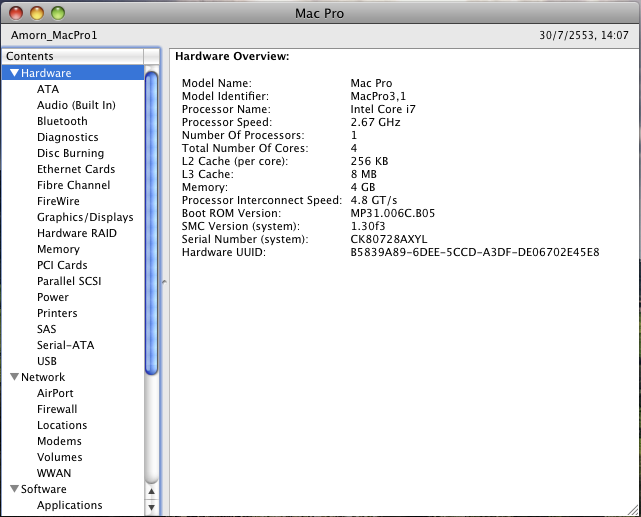The height and width of the screenshot is (517, 641).
Task: Collapse the Software section triangle
Action: pos(15,489)
